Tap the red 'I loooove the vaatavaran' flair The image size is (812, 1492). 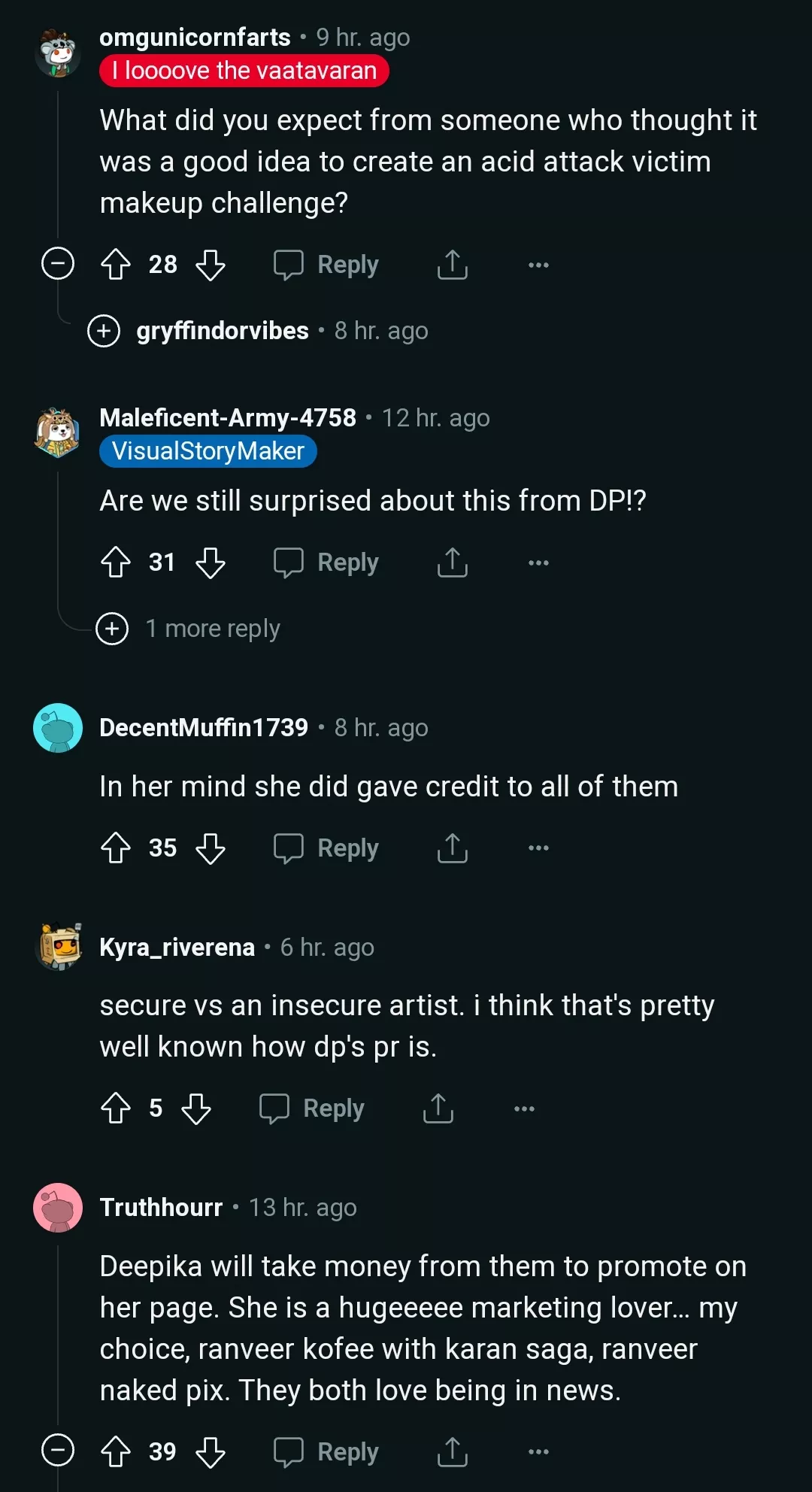(244, 71)
